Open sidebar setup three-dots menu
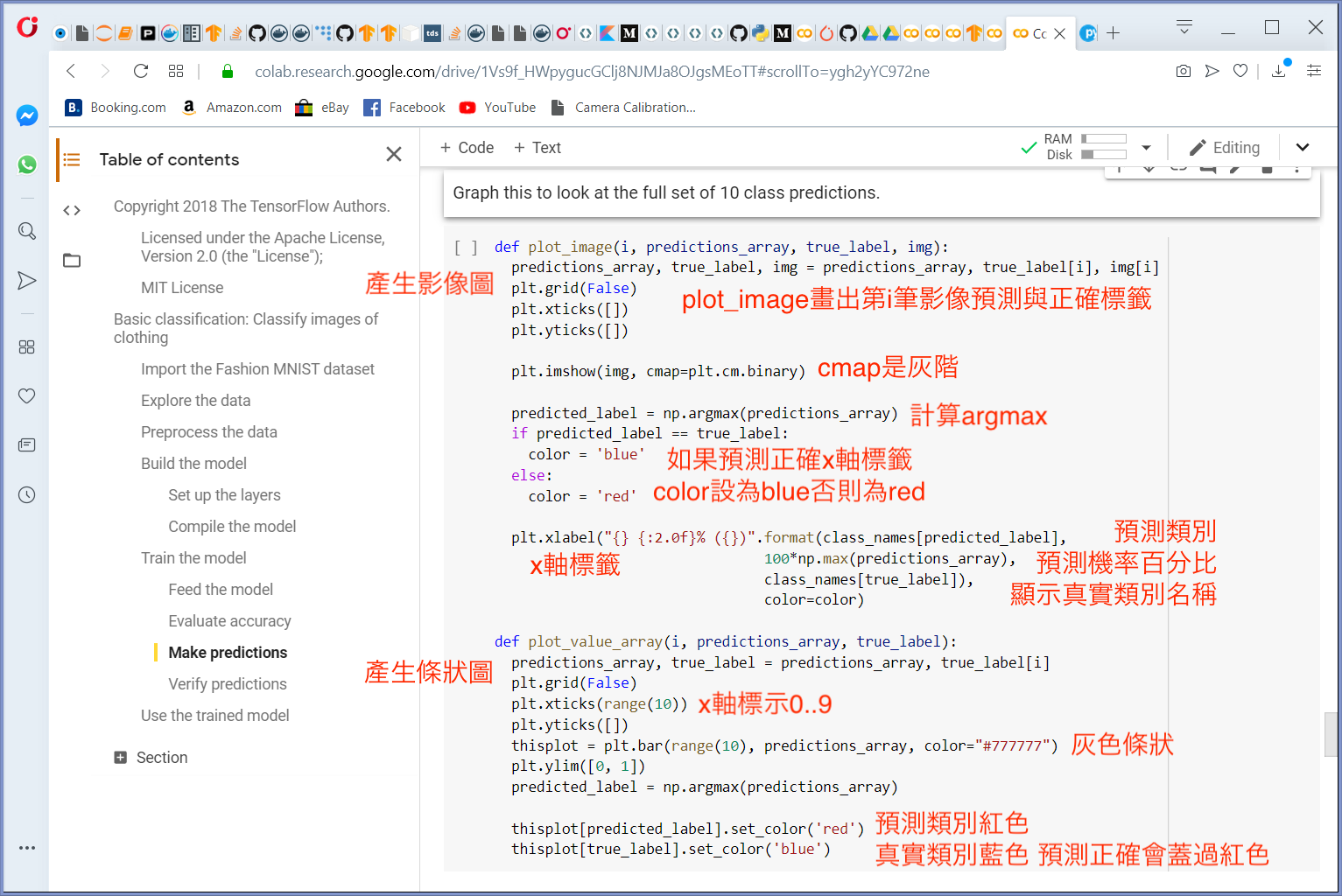1342x896 pixels. [x=27, y=848]
